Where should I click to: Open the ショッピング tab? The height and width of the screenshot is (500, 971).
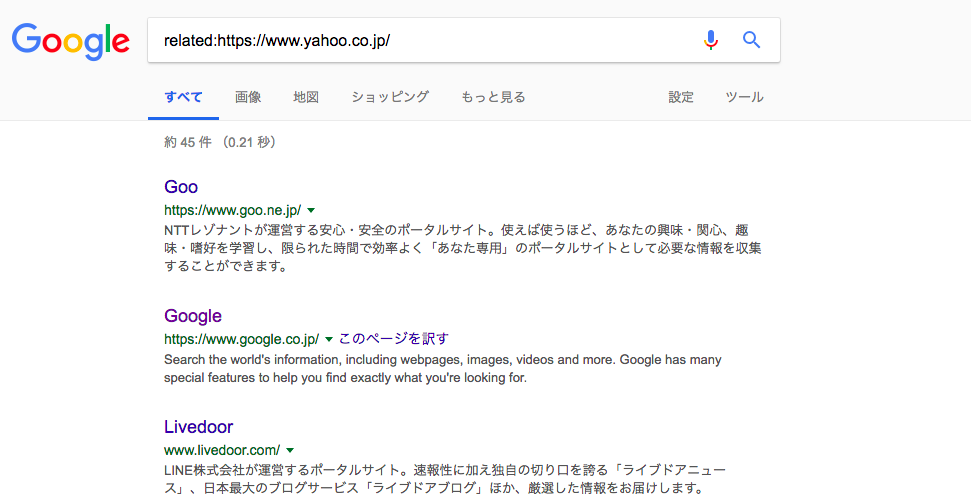click(x=390, y=97)
